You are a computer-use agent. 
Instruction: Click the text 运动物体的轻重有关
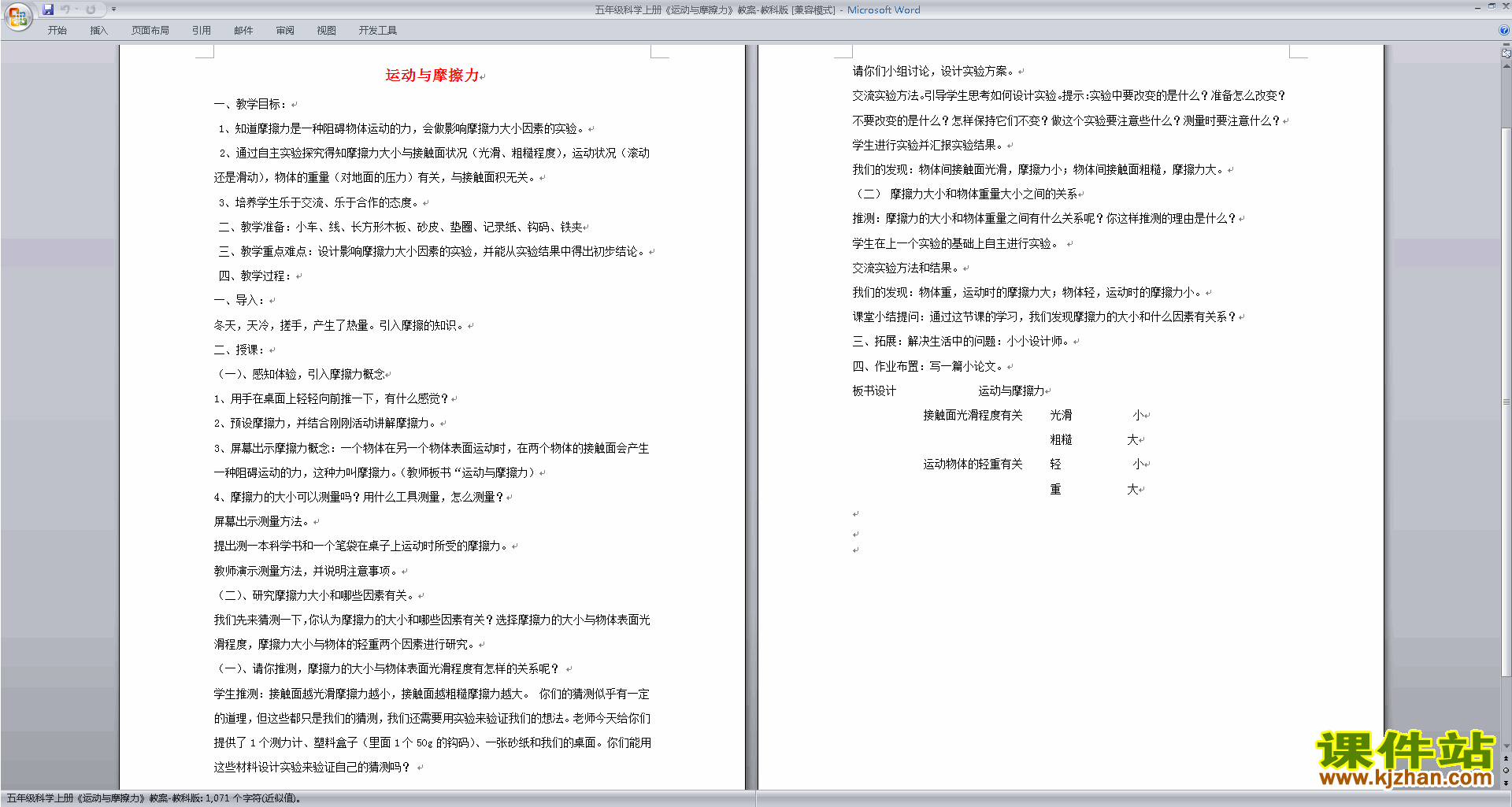pyautogui.click(x=973, y=464)
